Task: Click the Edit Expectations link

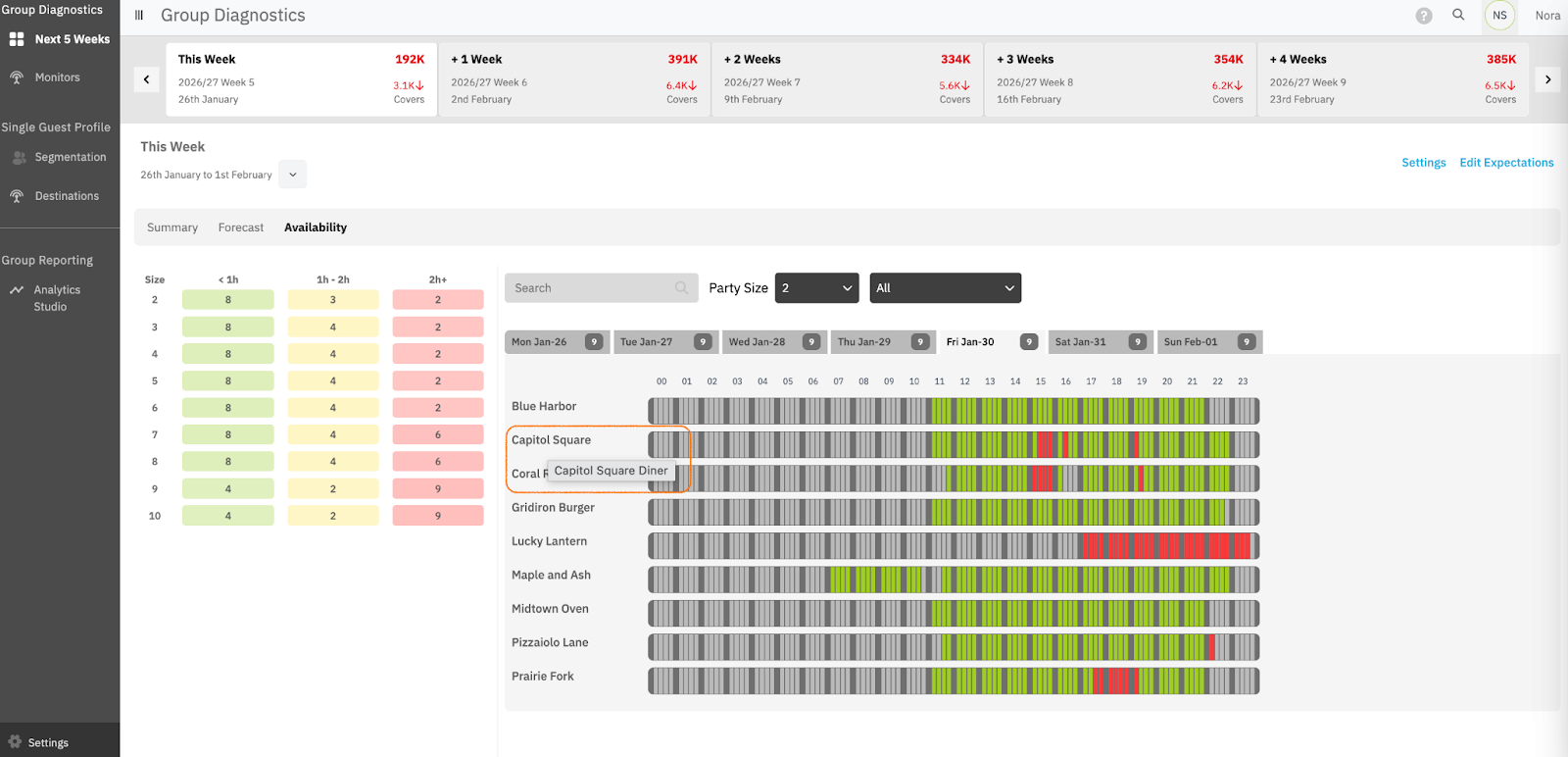Action: [x=1506, y=163]
